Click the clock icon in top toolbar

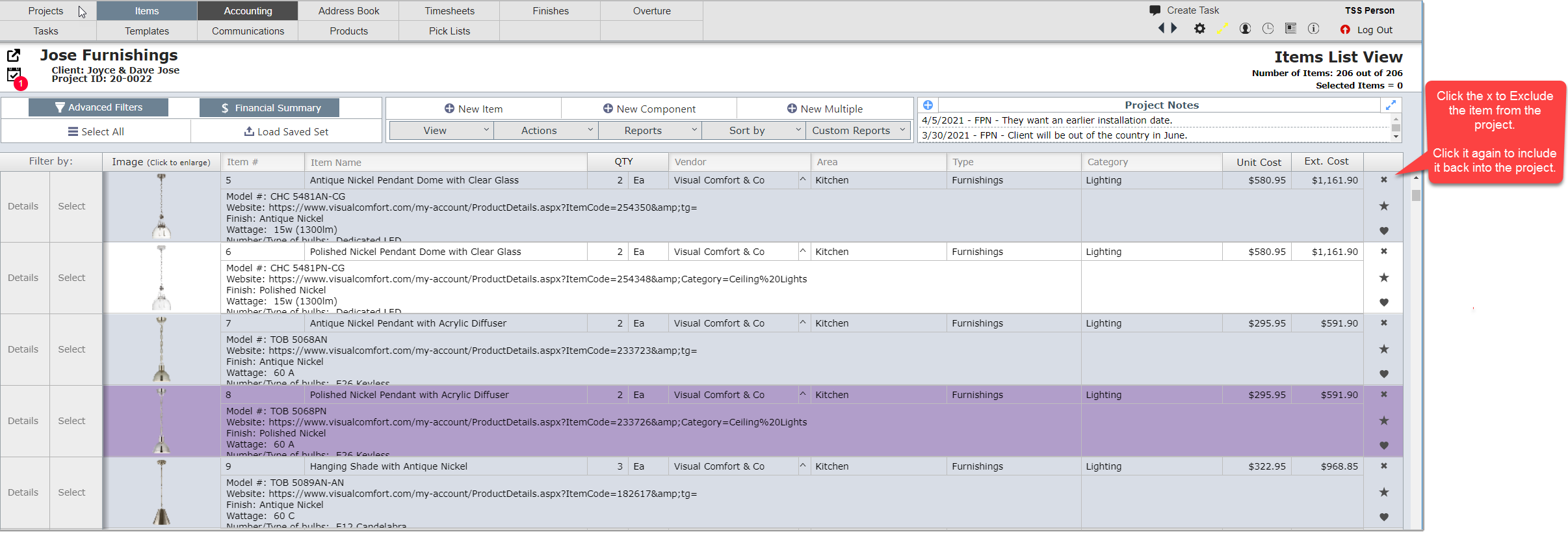point(1268,29)
